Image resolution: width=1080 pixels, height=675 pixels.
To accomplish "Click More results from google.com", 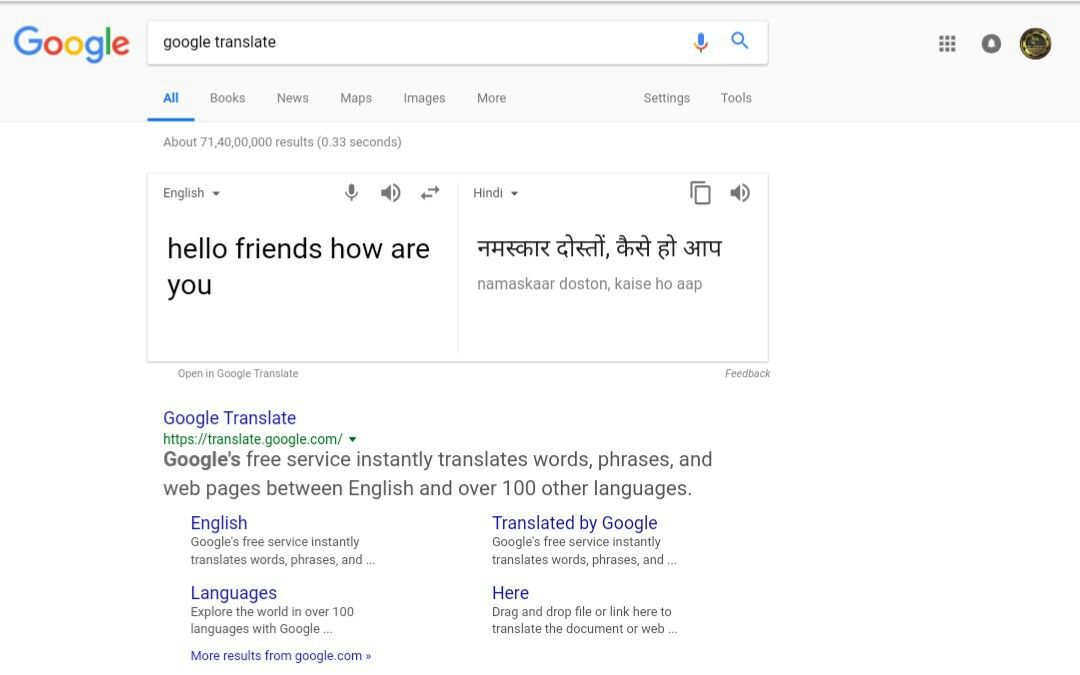I will [x=281, y=656].
